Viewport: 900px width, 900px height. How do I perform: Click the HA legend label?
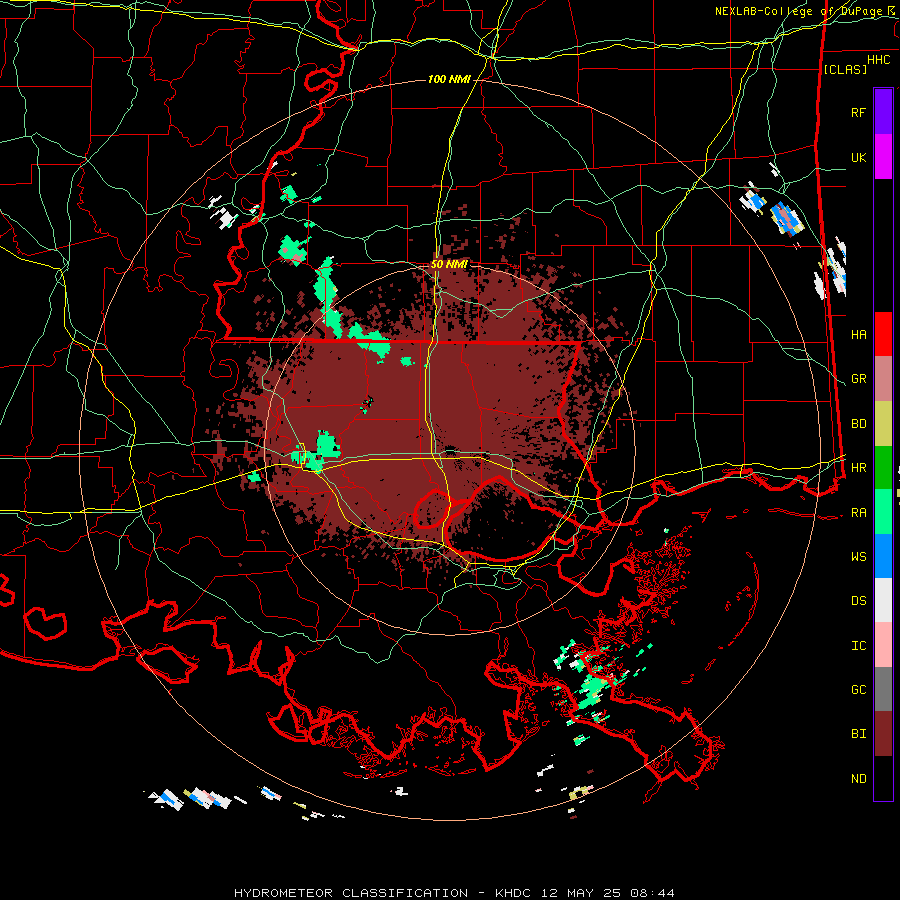[x=859, y=334]
